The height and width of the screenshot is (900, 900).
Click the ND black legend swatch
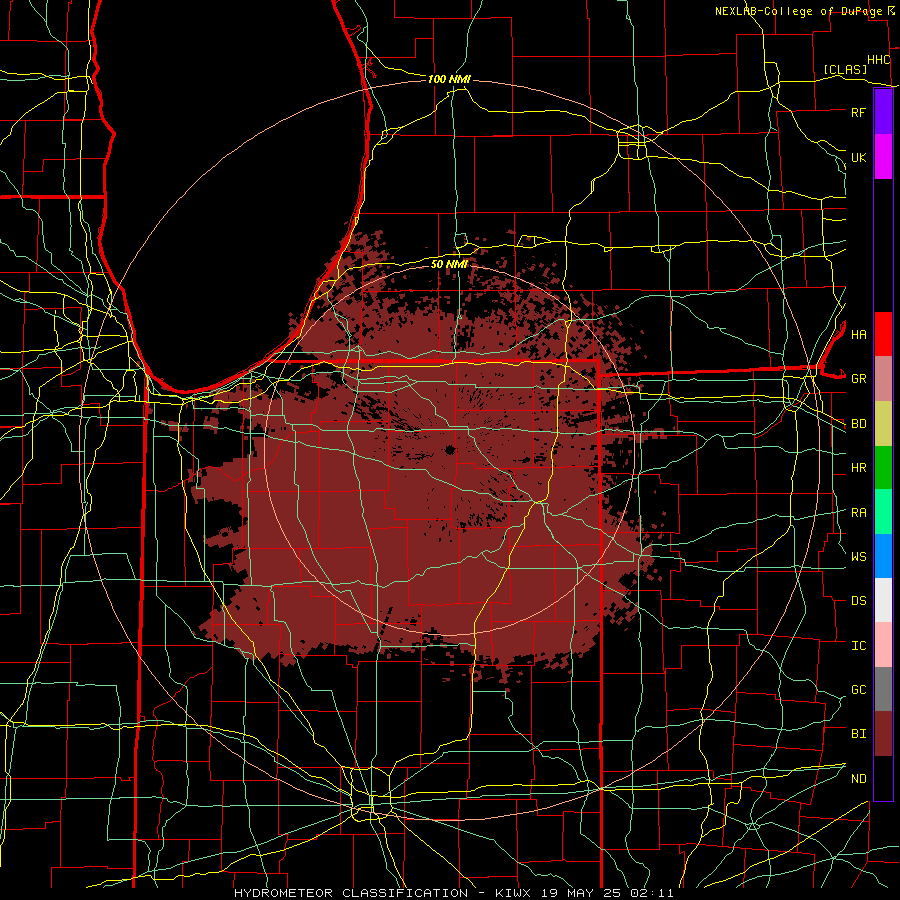883,778
